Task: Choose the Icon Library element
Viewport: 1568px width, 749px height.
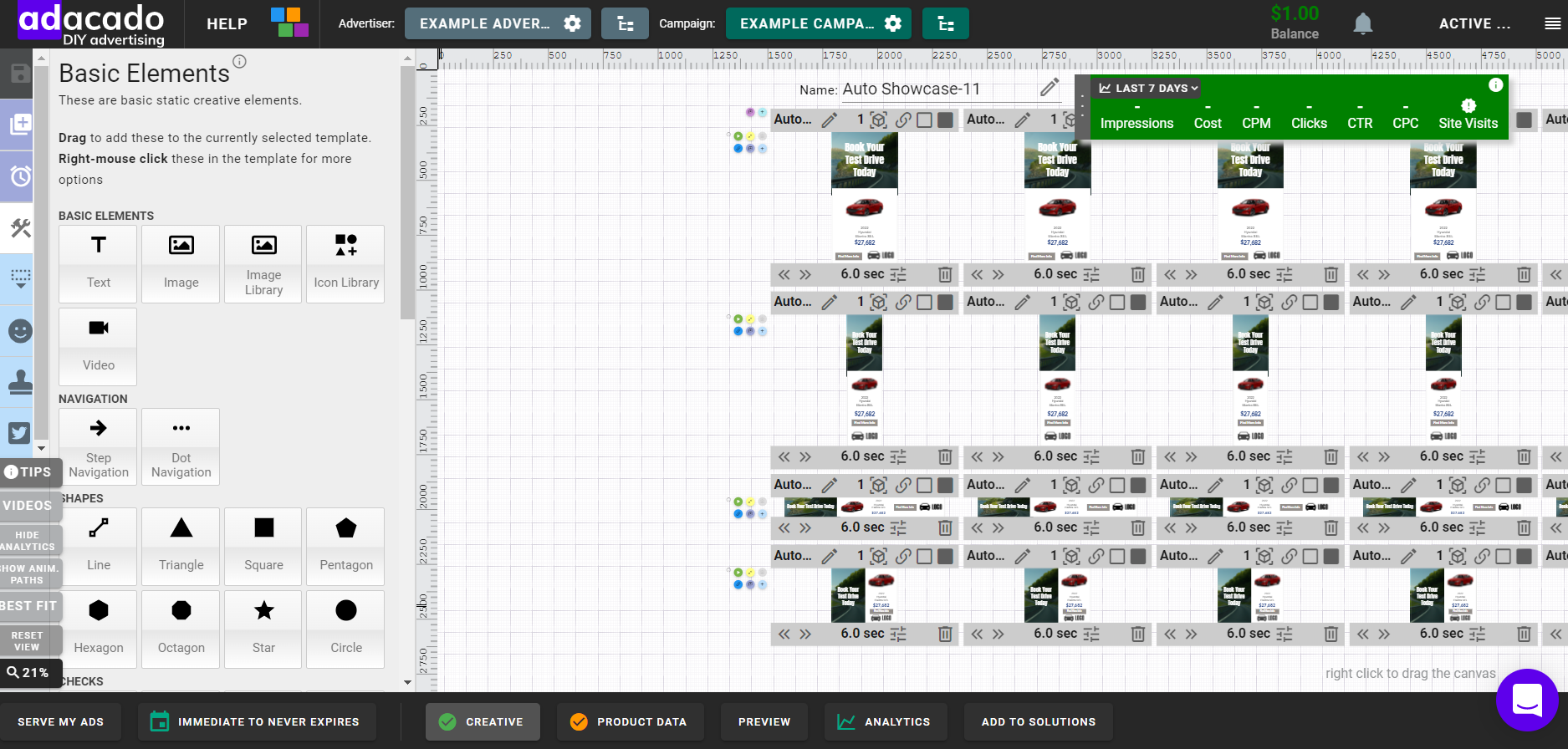Action: click(x=345, y=263)
